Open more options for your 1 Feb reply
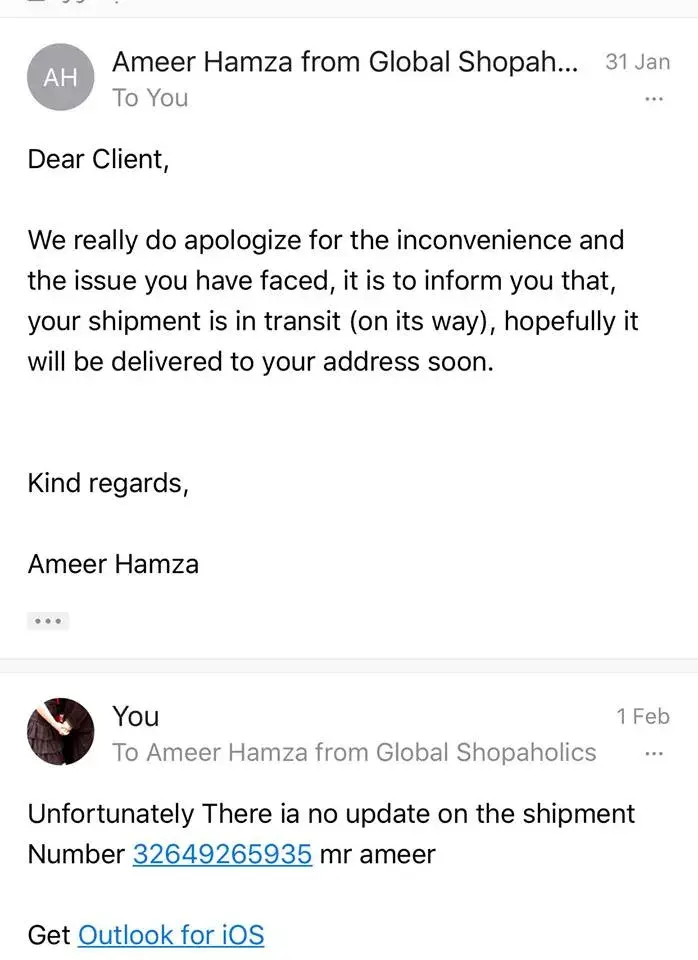 [x=654, y=753]
